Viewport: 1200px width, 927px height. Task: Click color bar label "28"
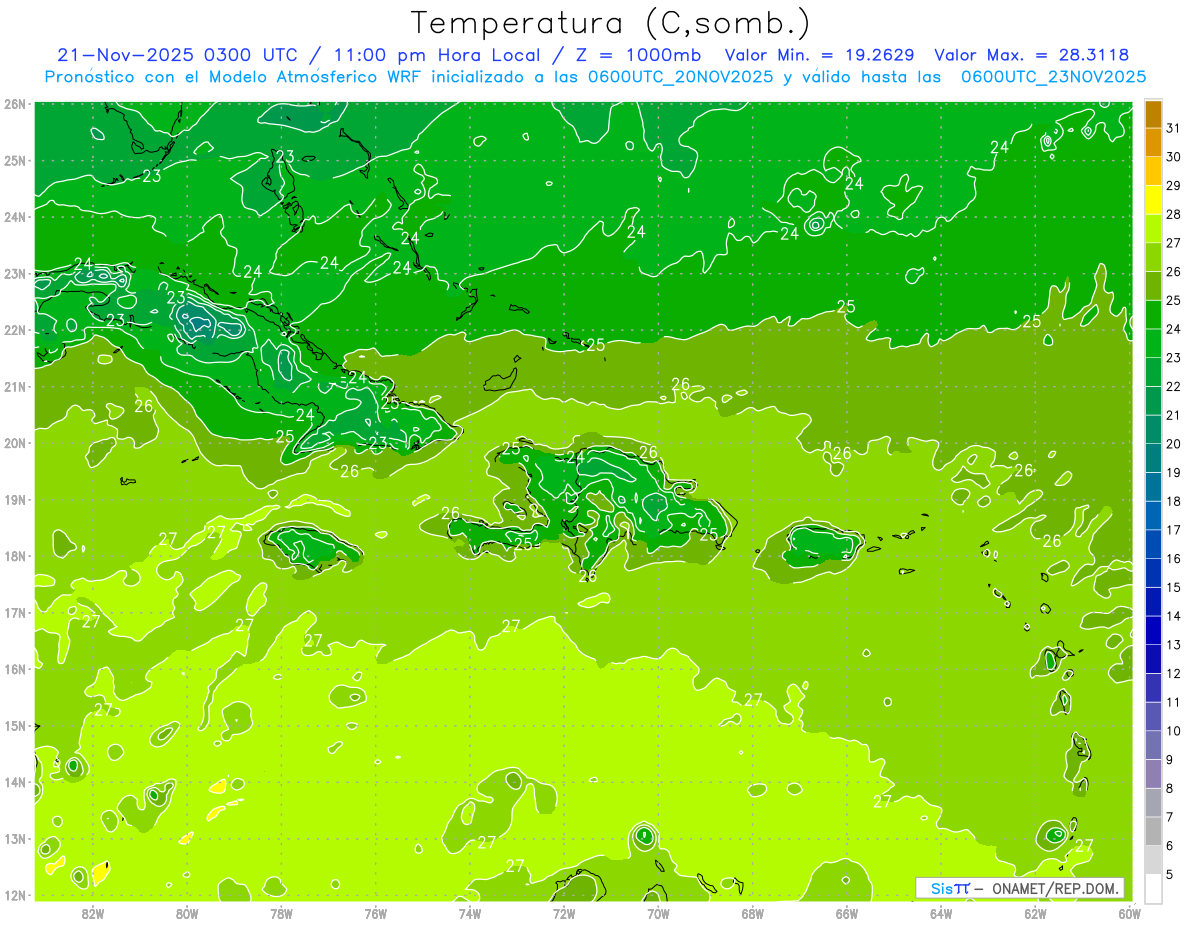1173,214
